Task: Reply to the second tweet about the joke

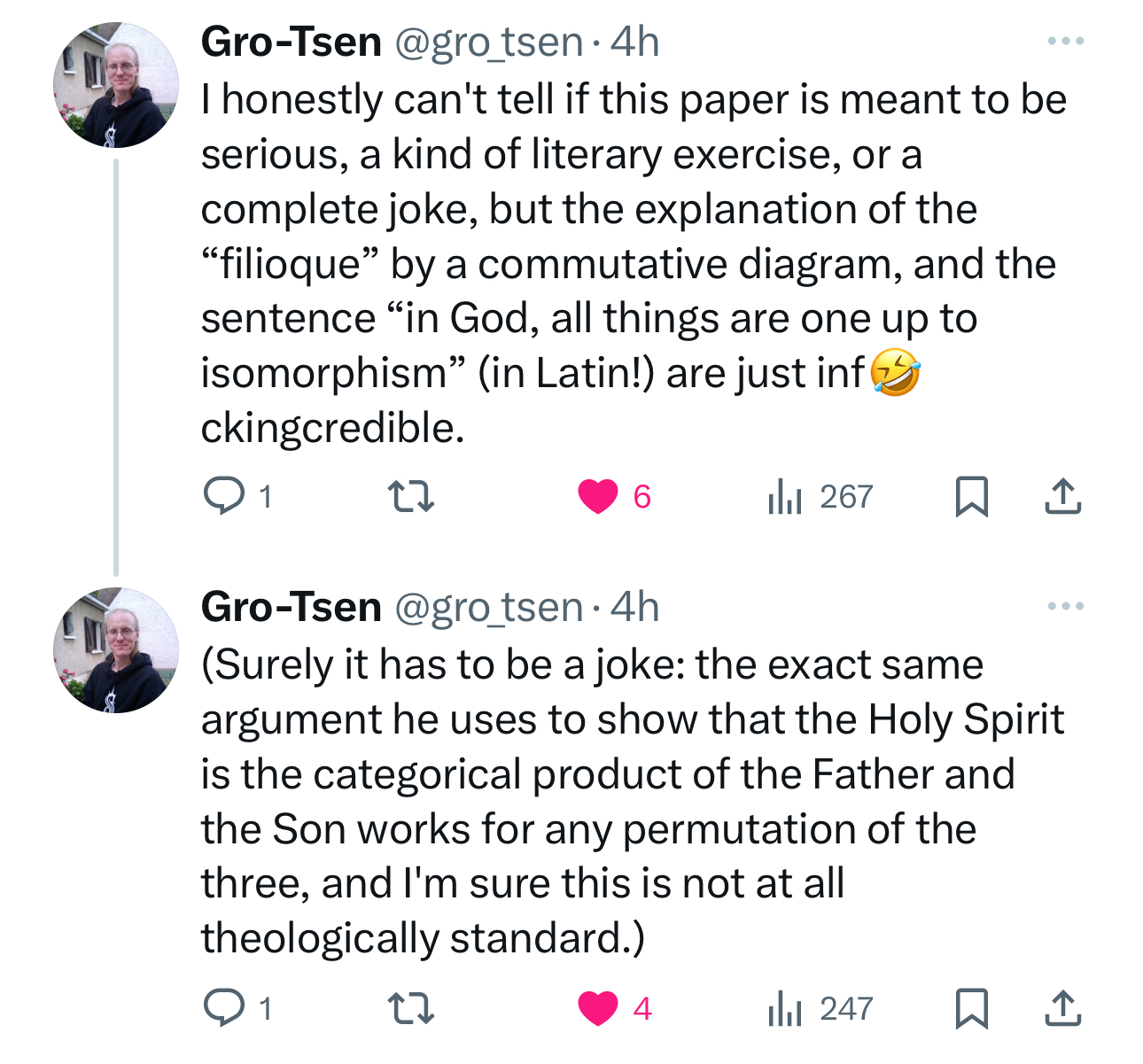Action: (223, 1008)
